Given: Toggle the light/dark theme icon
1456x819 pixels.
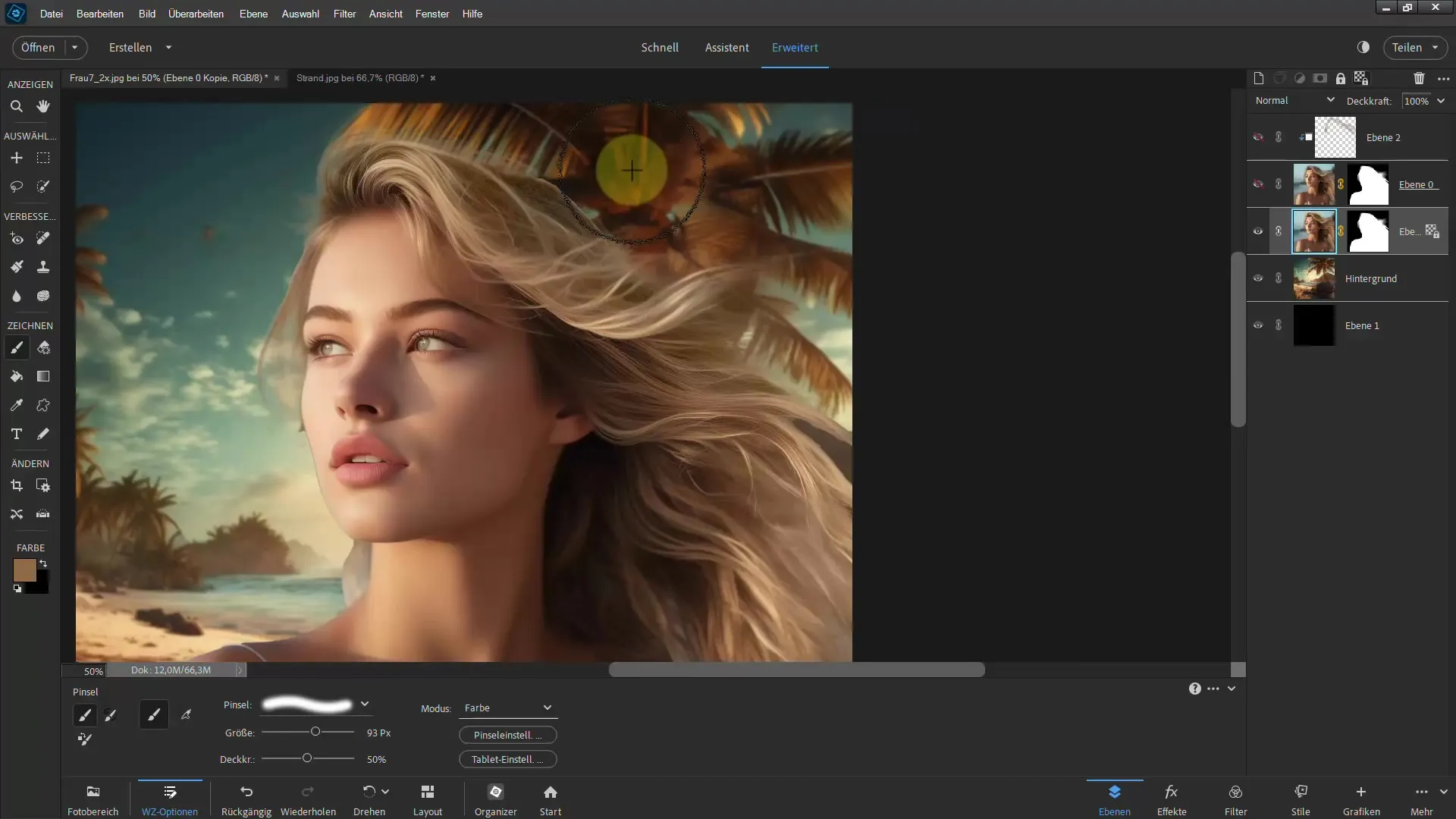Looking at the screenshot, I should pyautogui.click(x=1363, y=47).
